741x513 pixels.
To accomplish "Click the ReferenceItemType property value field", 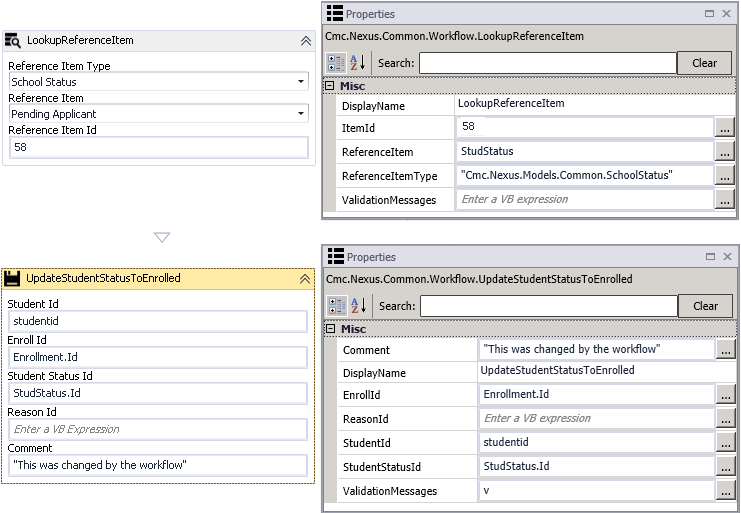I will pos(585,176).
